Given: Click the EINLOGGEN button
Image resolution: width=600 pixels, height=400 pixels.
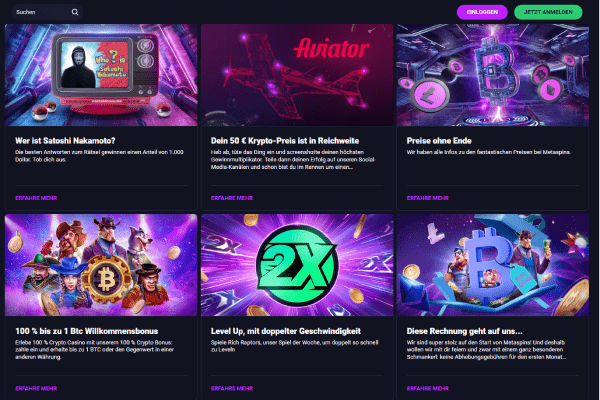Looking at the screenshot, I should (482, 12).
